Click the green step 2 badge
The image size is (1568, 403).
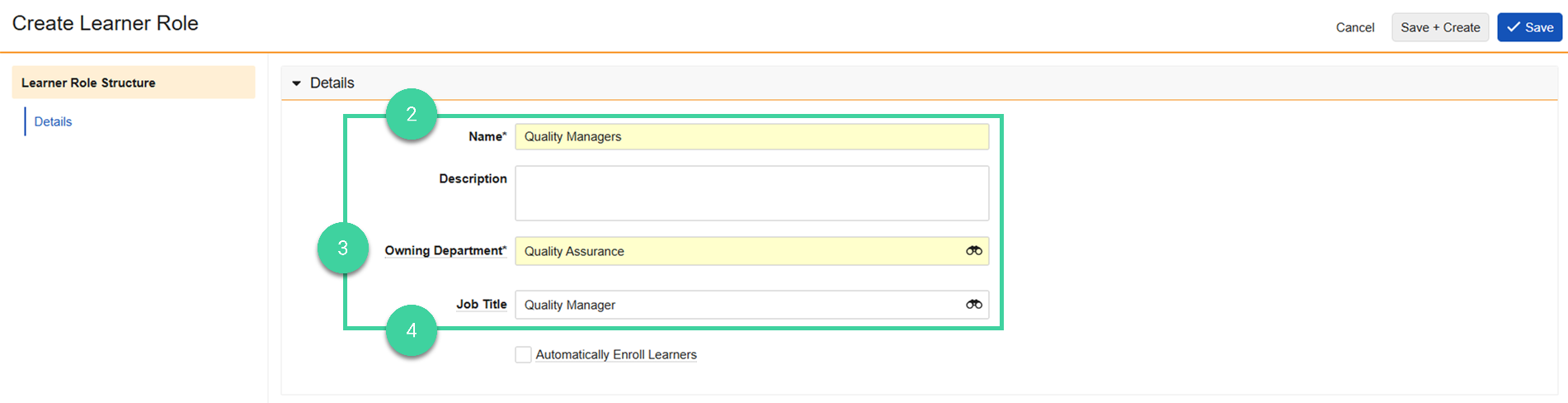click(x=412, y=114)
